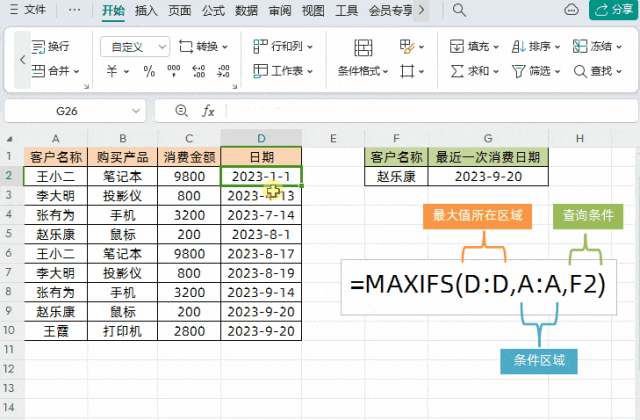Click the zoom formula bar icon
The width and height of the screenshot is (640, 420).
[x=181, y=111]
